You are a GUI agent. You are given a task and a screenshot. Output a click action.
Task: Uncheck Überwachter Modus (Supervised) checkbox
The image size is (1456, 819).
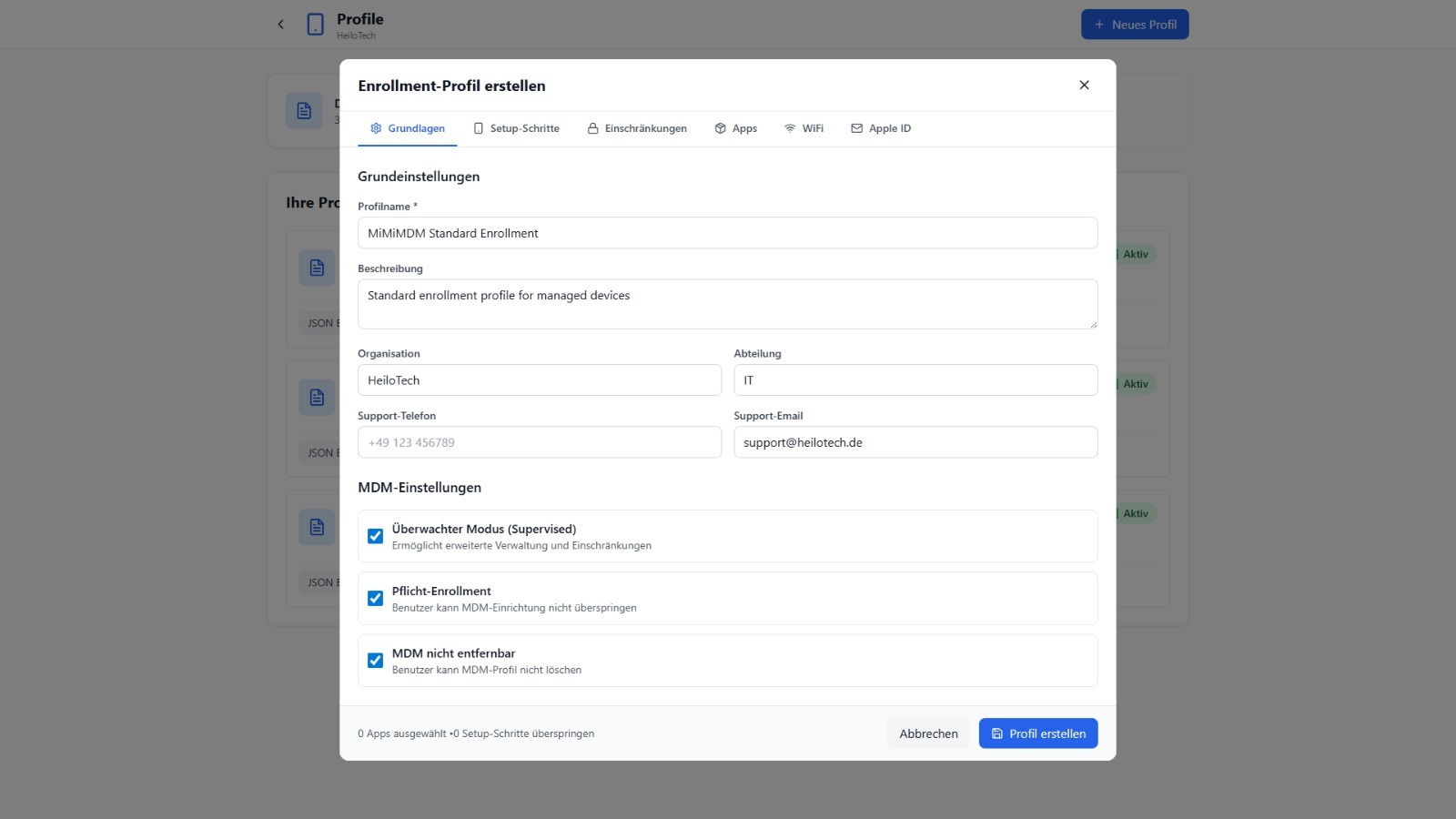(x=375, y=536)
